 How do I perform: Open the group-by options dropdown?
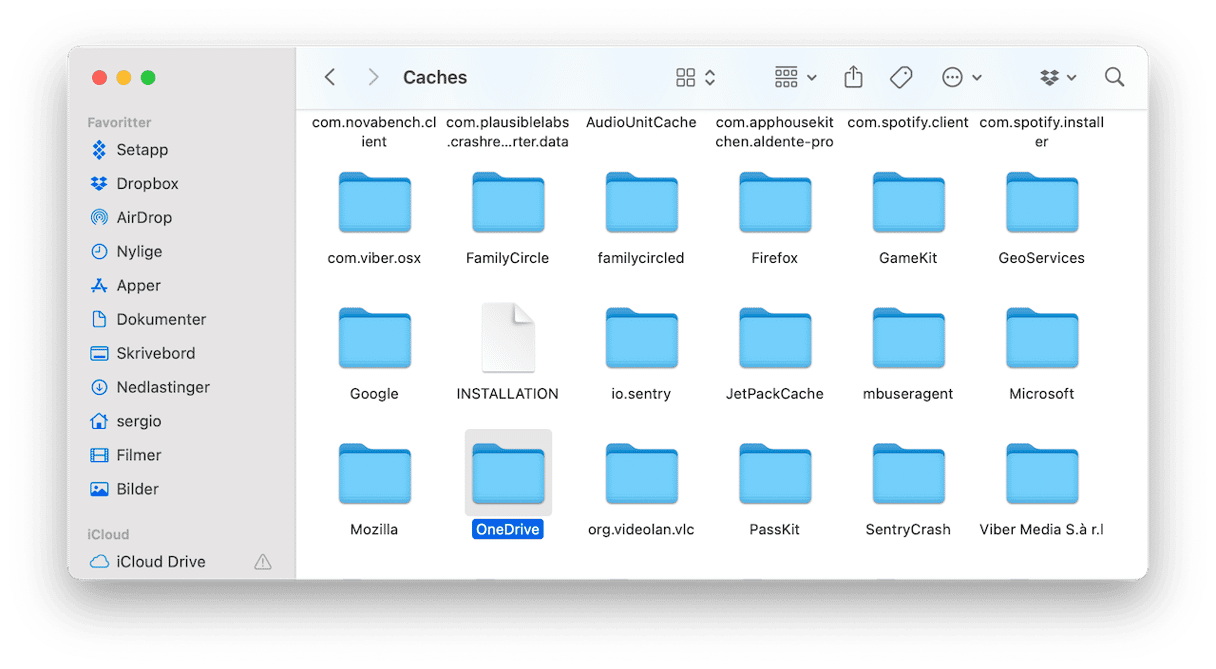(795, 77)
